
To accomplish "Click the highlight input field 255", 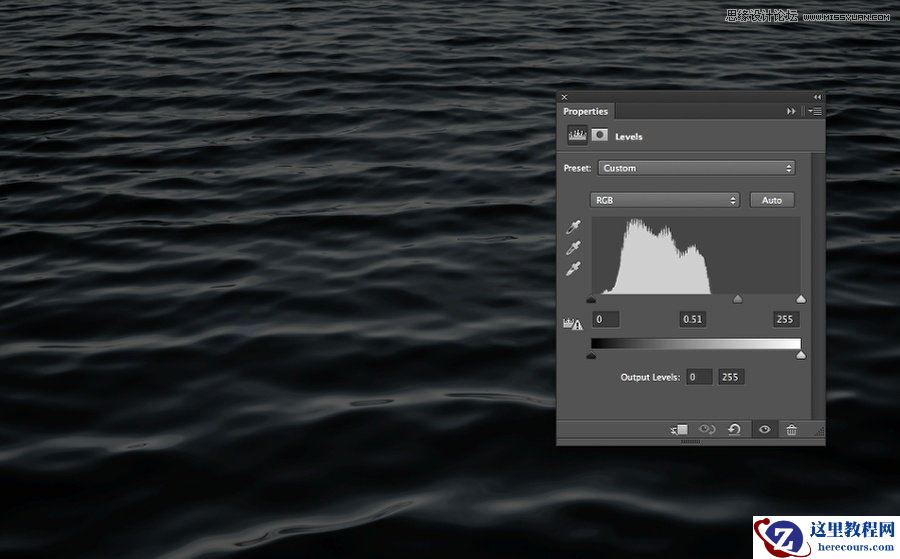I will point(785,319).
